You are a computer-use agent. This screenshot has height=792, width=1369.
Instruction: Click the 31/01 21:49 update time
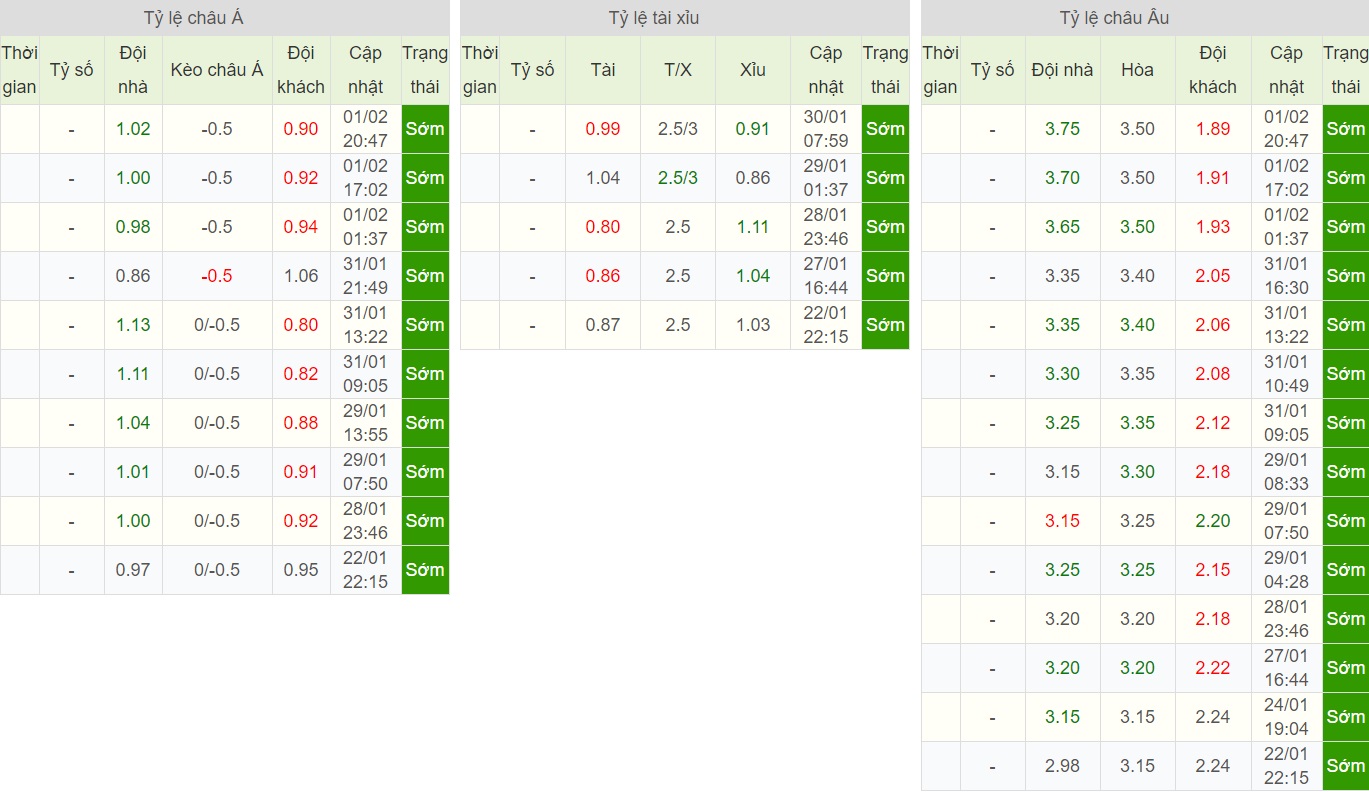[365, 276]
